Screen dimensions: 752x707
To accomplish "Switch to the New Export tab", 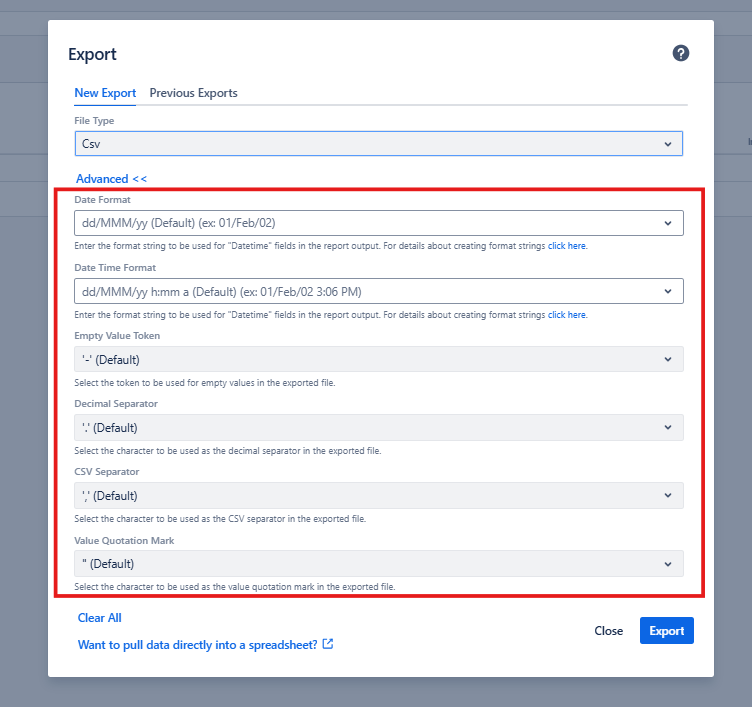I will pyautogui.click(x=105, y=93).
